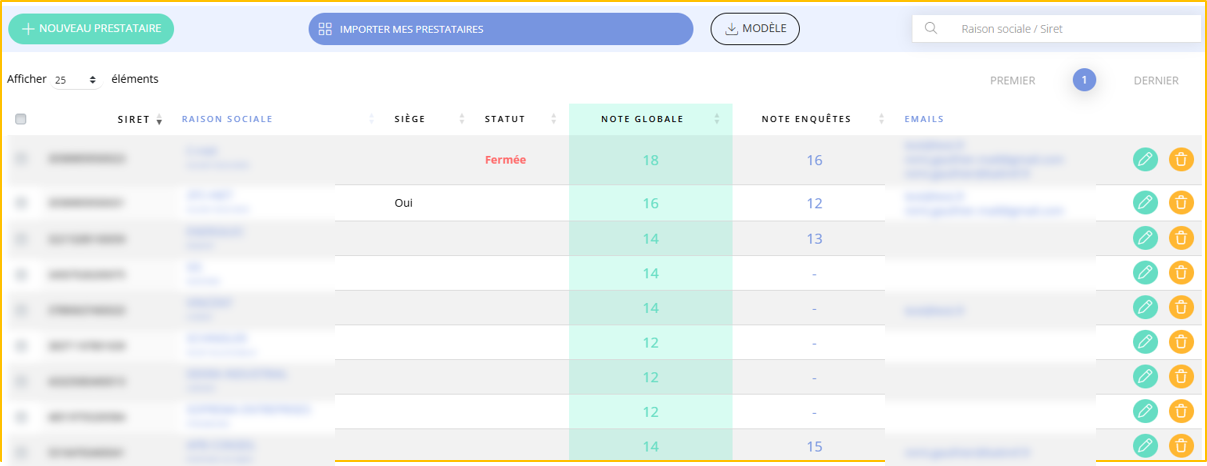Click edit pencil icon in last visible row
This screenshot has height=466, width=1207.
click(x=1145, y=446)
